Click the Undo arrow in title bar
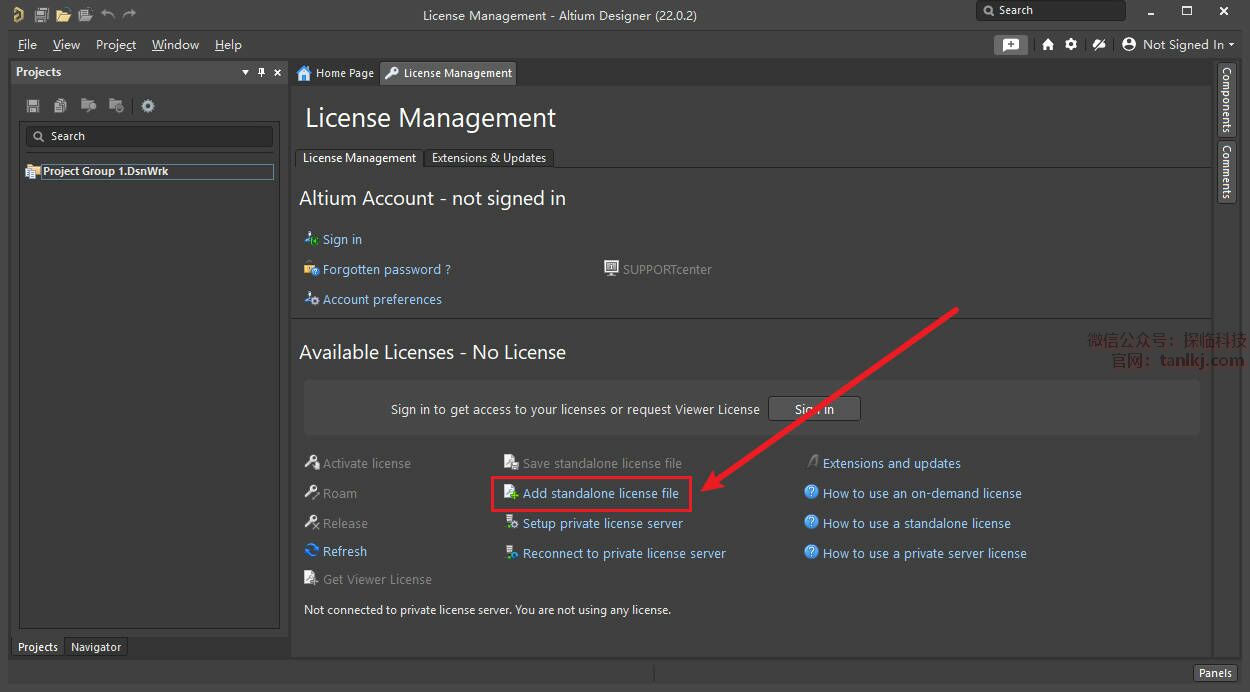 (x=107, y=14)
